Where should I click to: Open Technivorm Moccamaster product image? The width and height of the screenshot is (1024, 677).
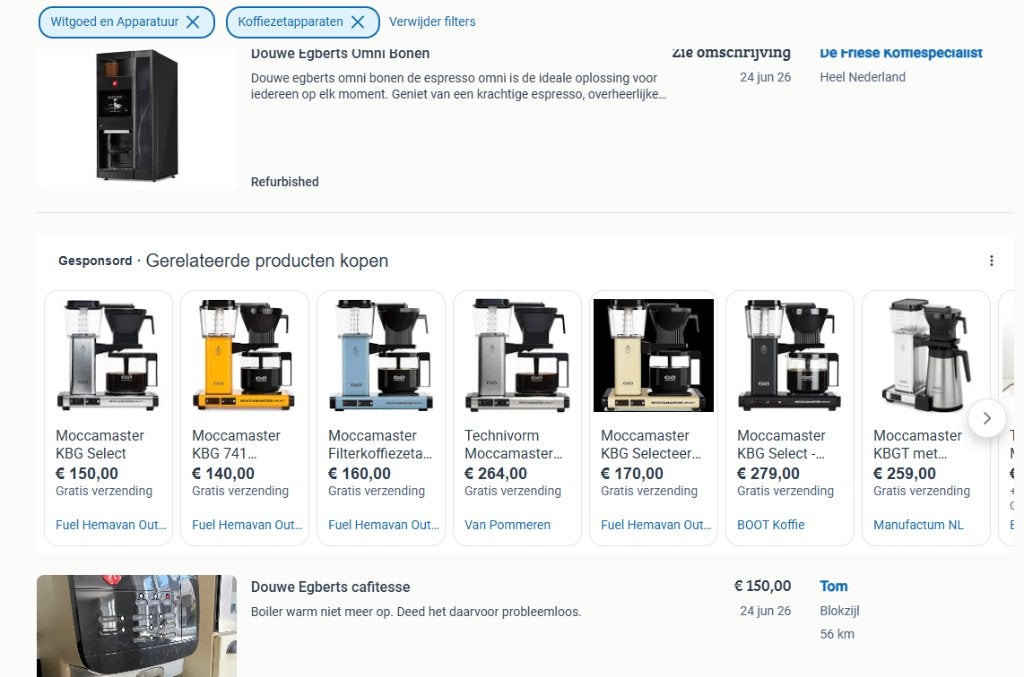click(517, 355)
